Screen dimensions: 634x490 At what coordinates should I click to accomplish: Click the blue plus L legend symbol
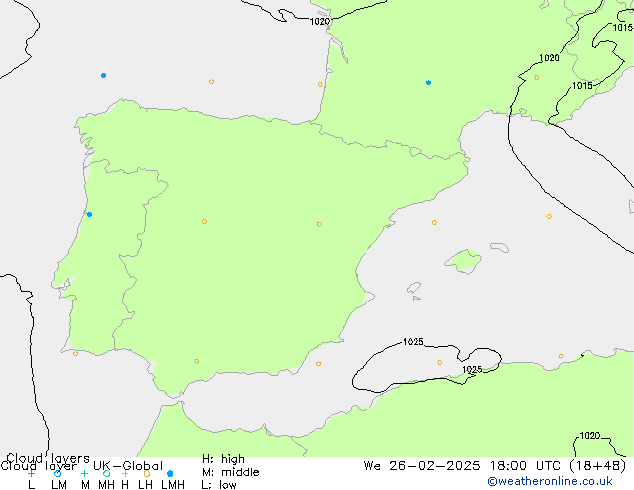[x=31, y=473]
